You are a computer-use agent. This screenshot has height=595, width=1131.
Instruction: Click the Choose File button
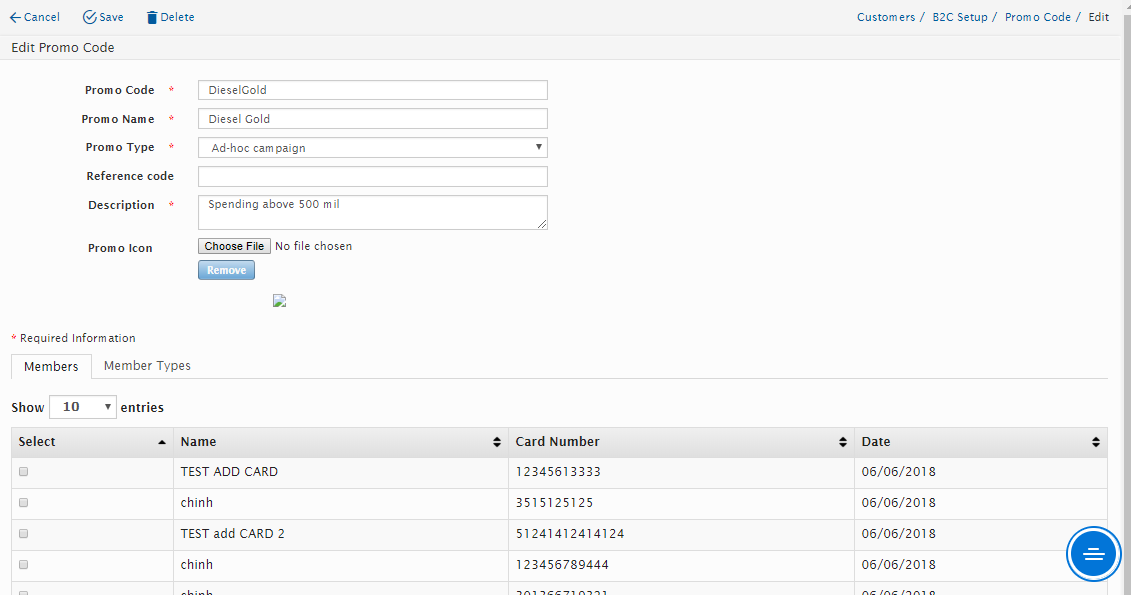[x=234, y=246]
